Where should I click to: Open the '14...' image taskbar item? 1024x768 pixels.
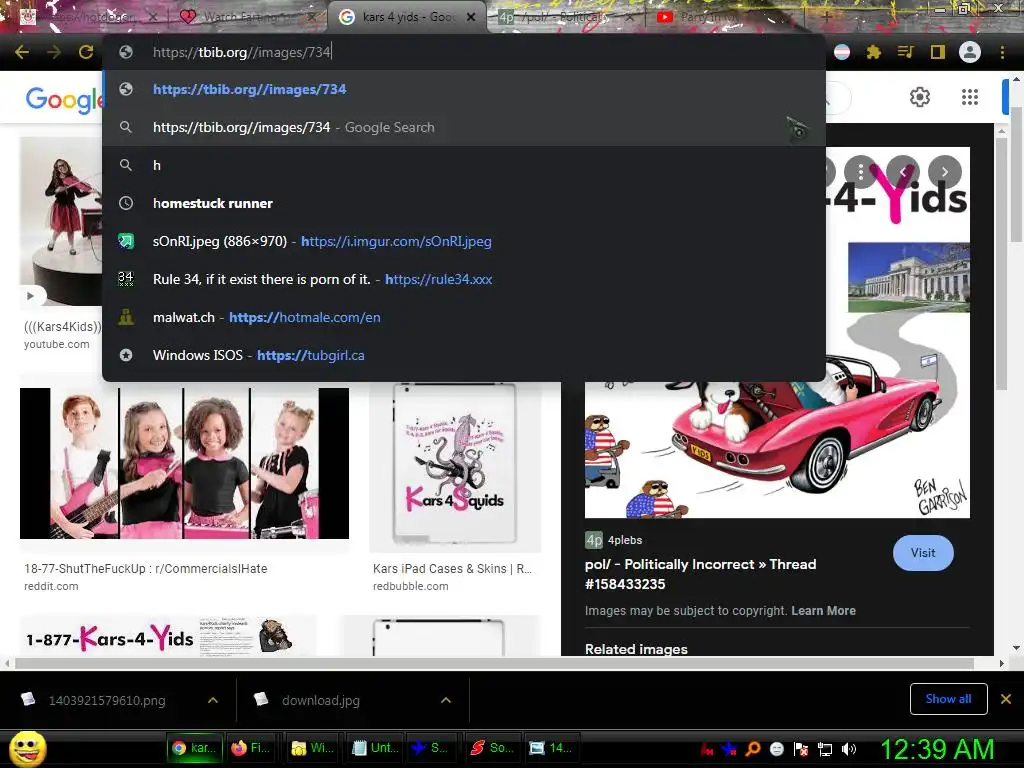[x=551, y=748]
